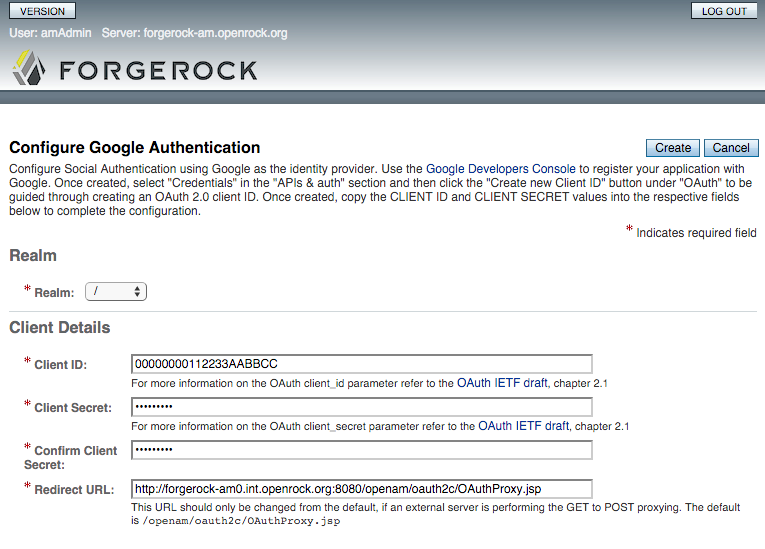Open the Realm dropdown
The height and width of the screenshot is (549, 765).
point(116,292)
